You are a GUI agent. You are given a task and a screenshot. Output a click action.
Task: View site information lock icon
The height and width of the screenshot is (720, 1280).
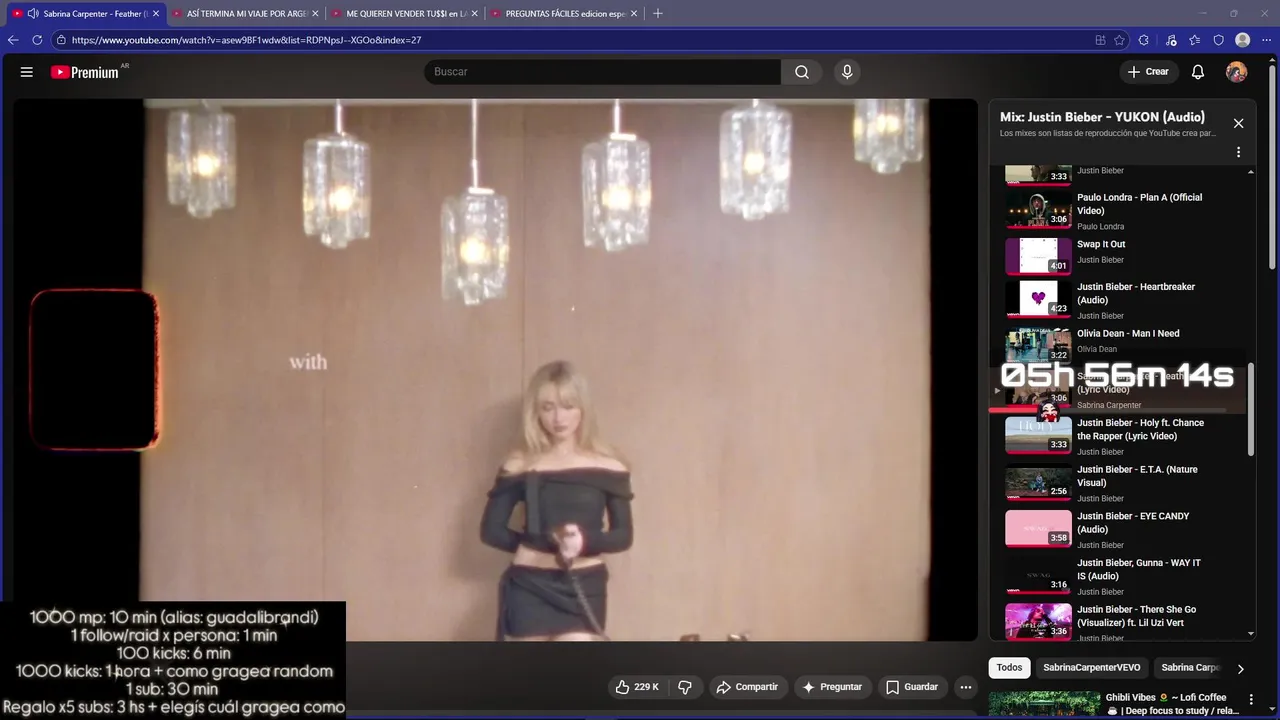pos(61,40)
